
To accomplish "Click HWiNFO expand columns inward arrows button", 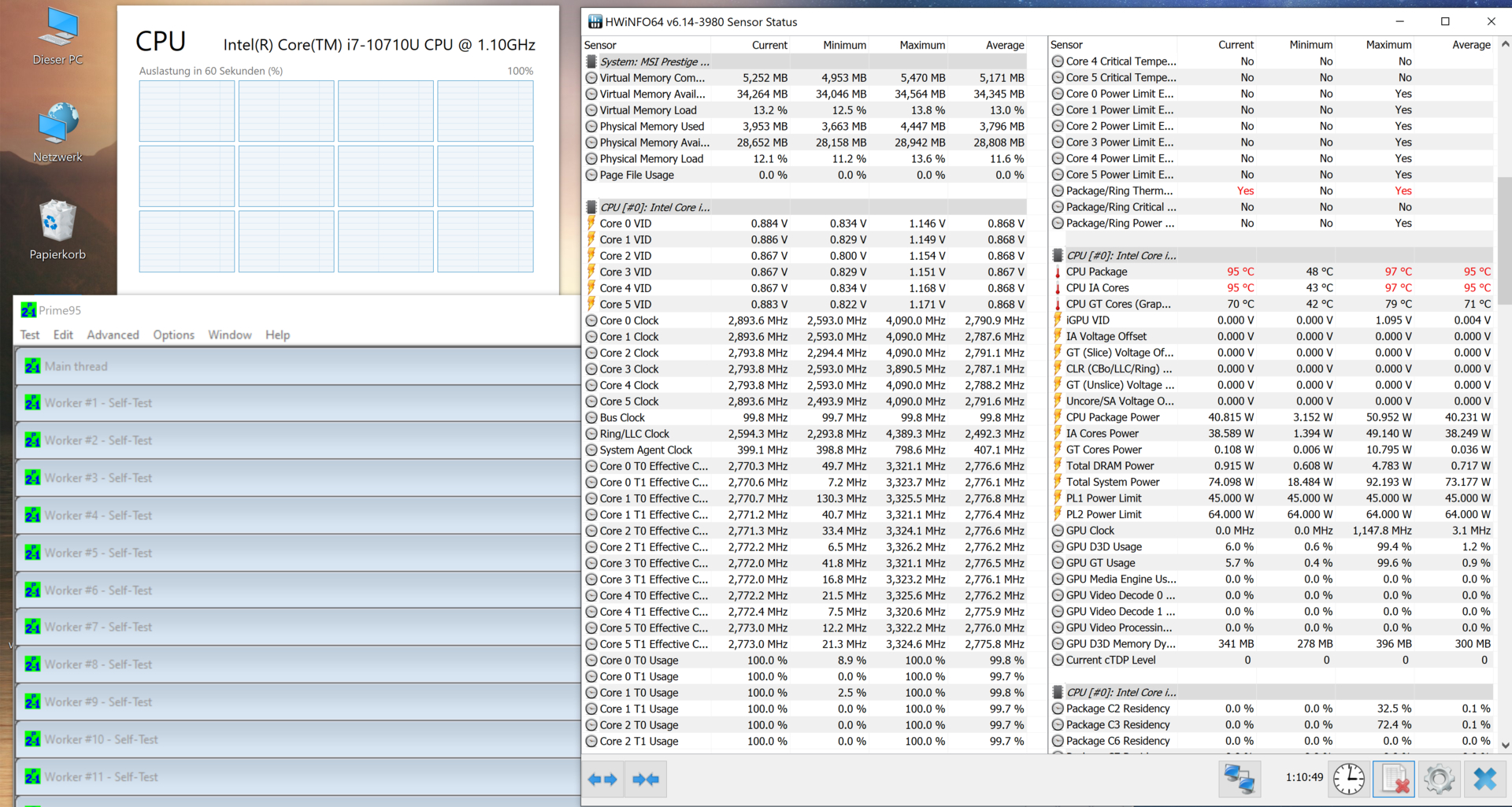I will tap(646, 779).
